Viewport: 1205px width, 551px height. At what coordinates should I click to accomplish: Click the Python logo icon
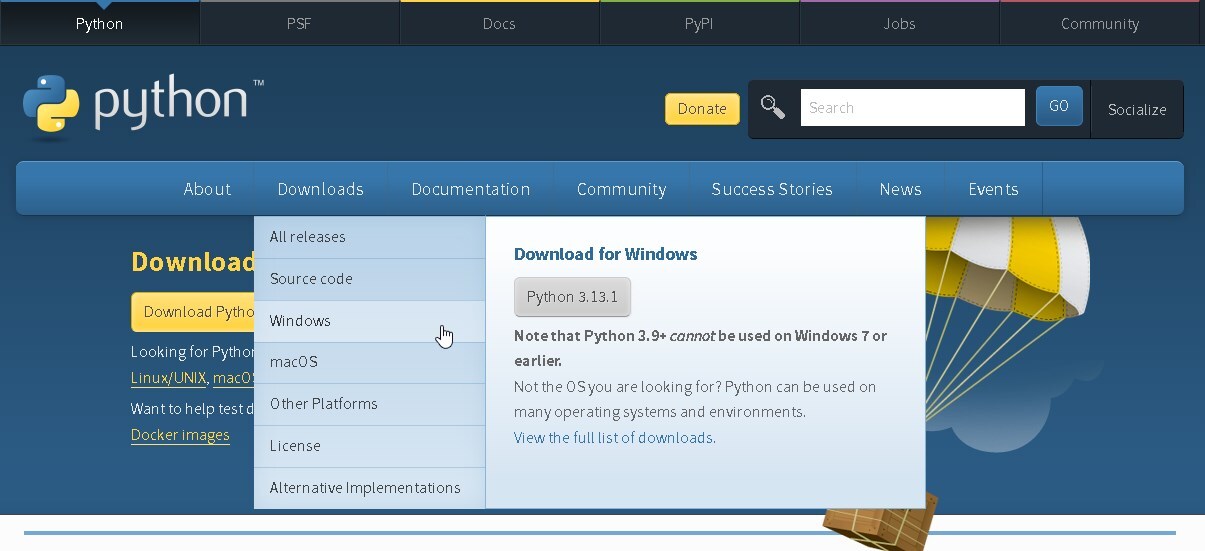tap(51, 104)
